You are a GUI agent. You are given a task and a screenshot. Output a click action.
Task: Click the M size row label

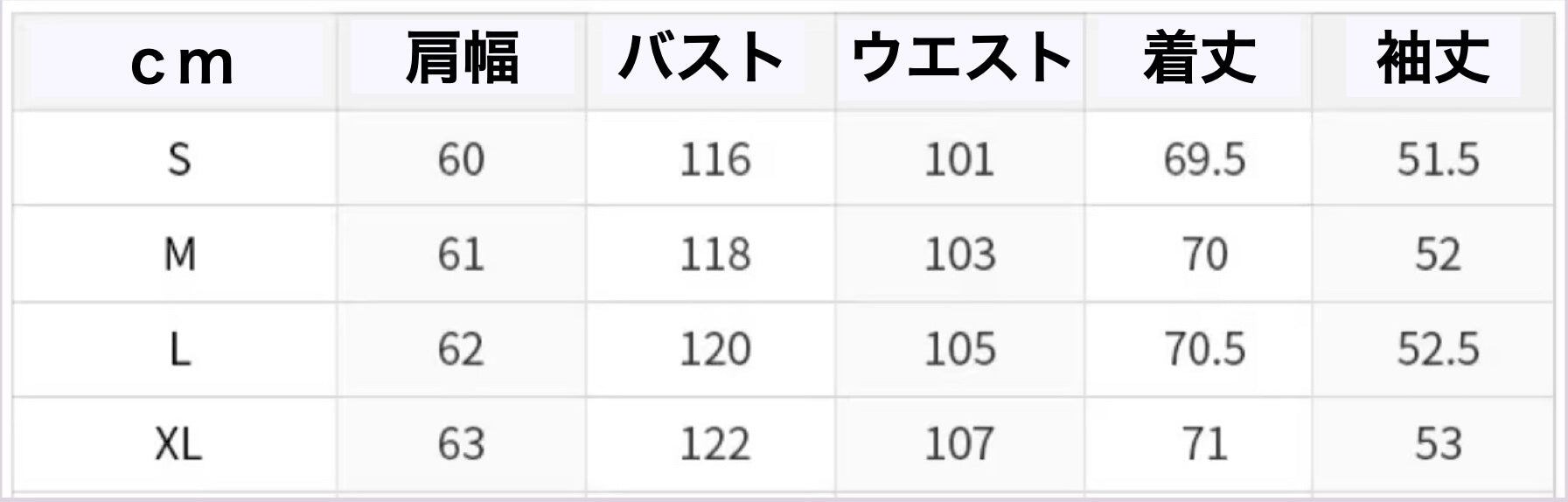pos(179,254)
